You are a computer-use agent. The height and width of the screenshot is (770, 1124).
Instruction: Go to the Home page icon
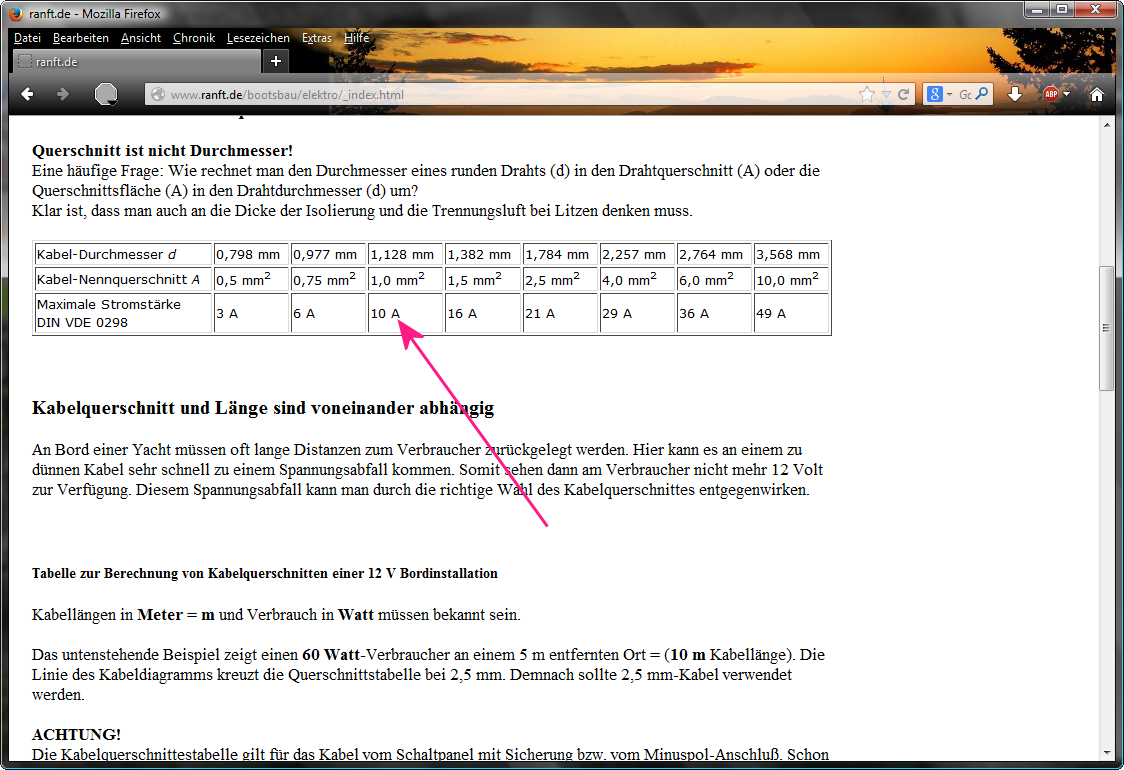click(1097, 94)
